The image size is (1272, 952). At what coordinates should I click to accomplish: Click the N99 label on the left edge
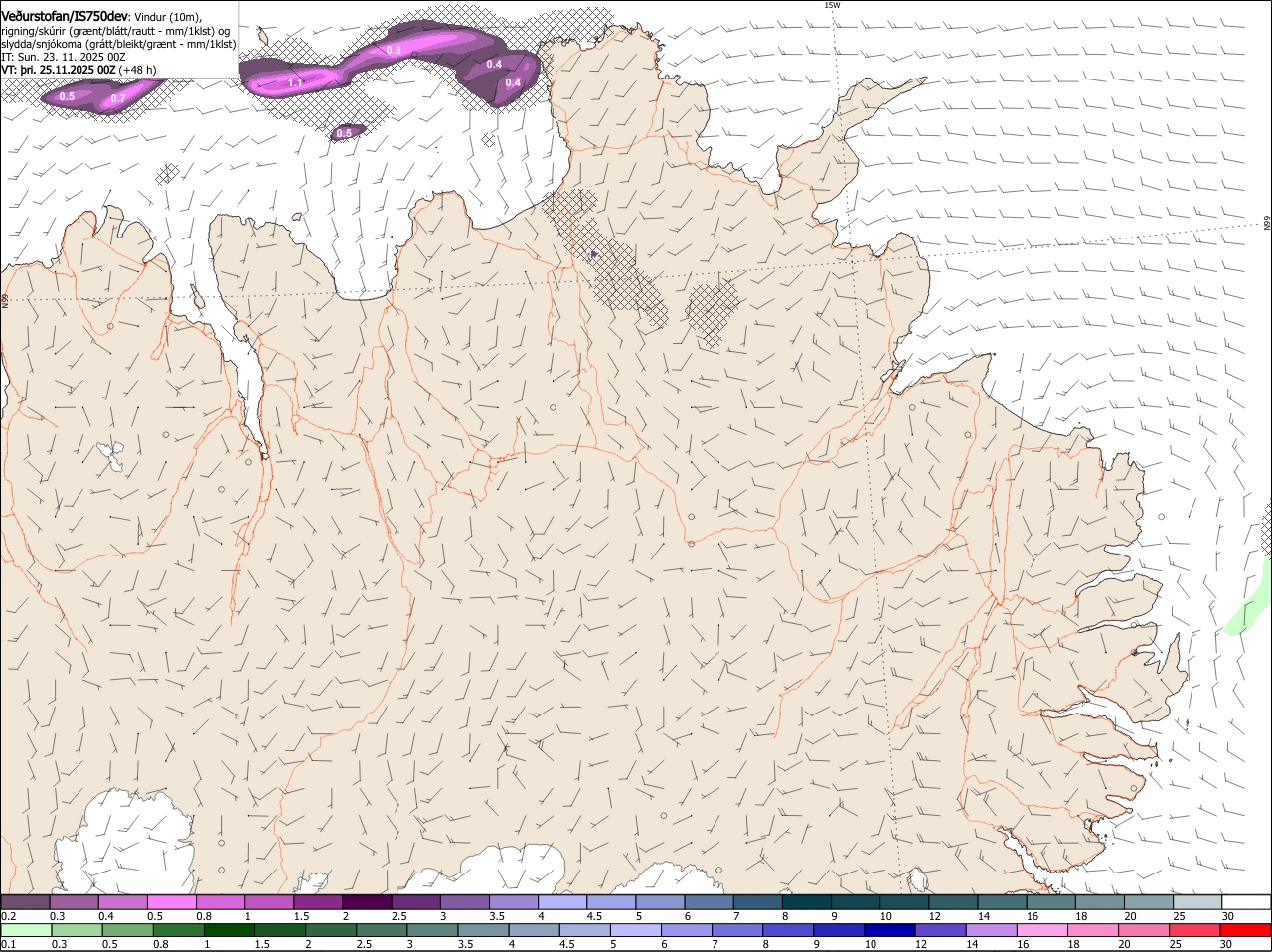5,299
